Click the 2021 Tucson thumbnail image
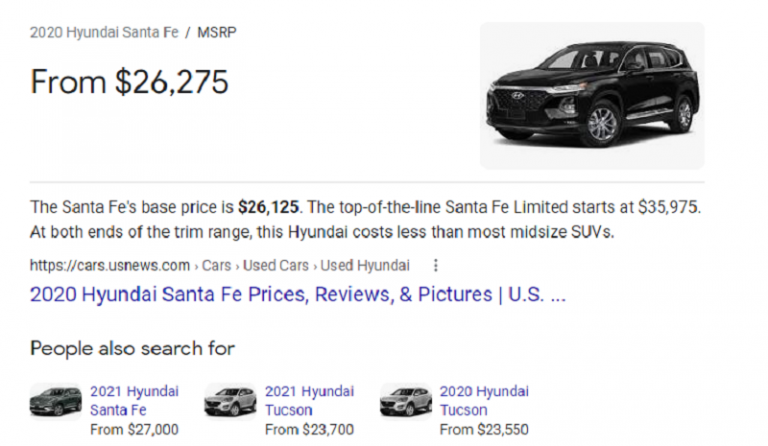This screenshot has height=446, width=768. point(230,401)
